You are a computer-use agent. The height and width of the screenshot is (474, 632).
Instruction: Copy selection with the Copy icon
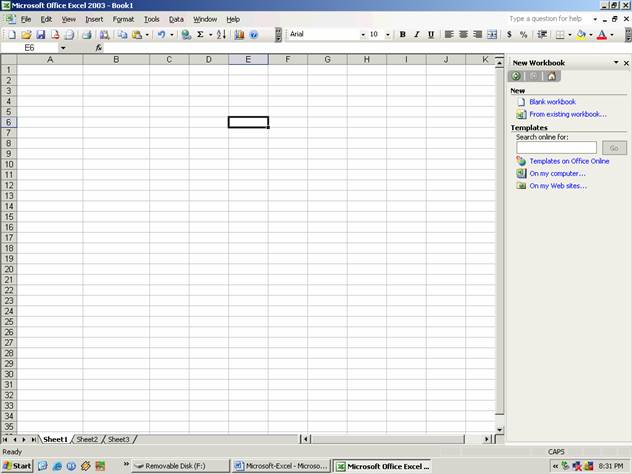pyautogui.click(x=122, y=35)
